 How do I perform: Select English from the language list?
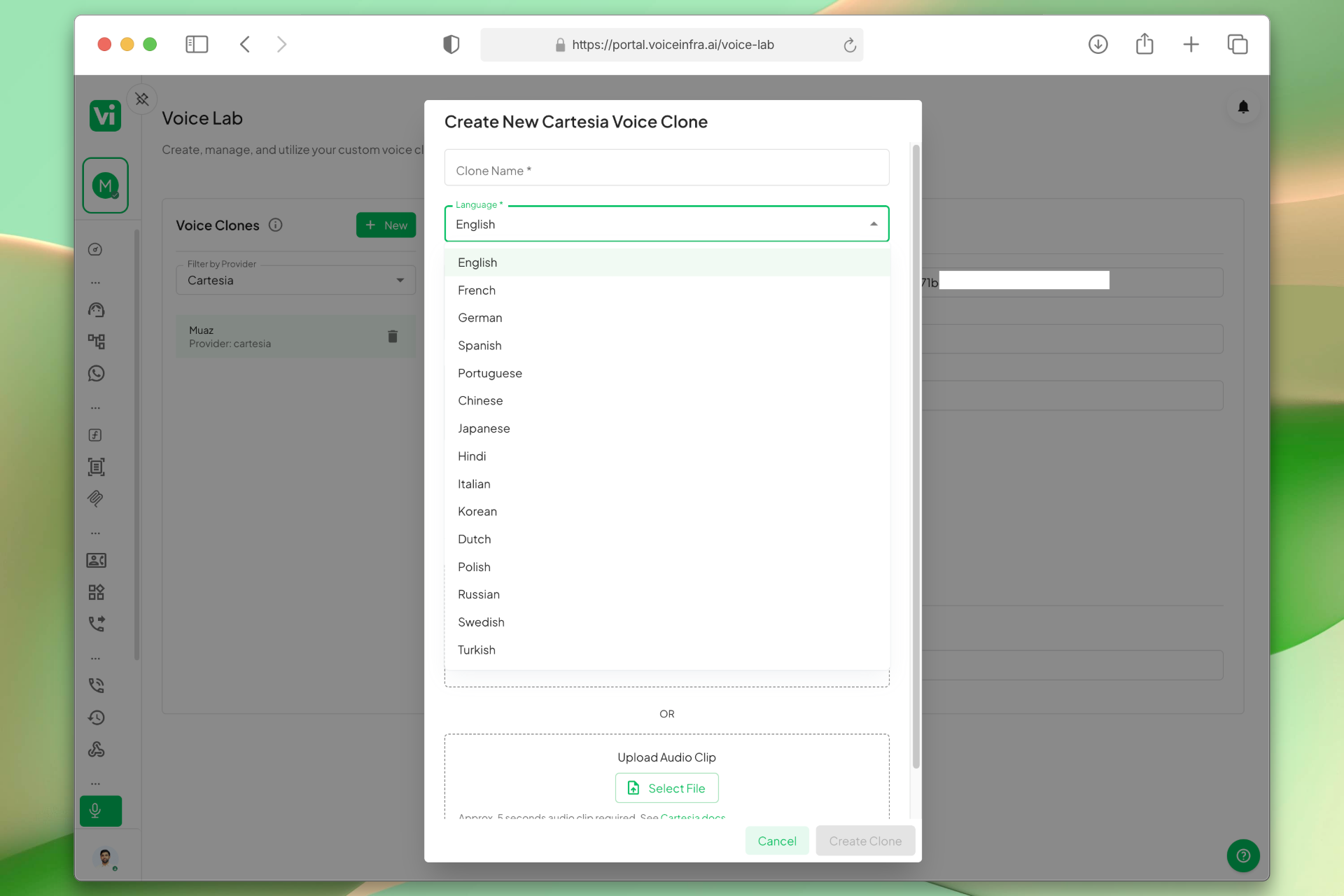click(667, 262)
